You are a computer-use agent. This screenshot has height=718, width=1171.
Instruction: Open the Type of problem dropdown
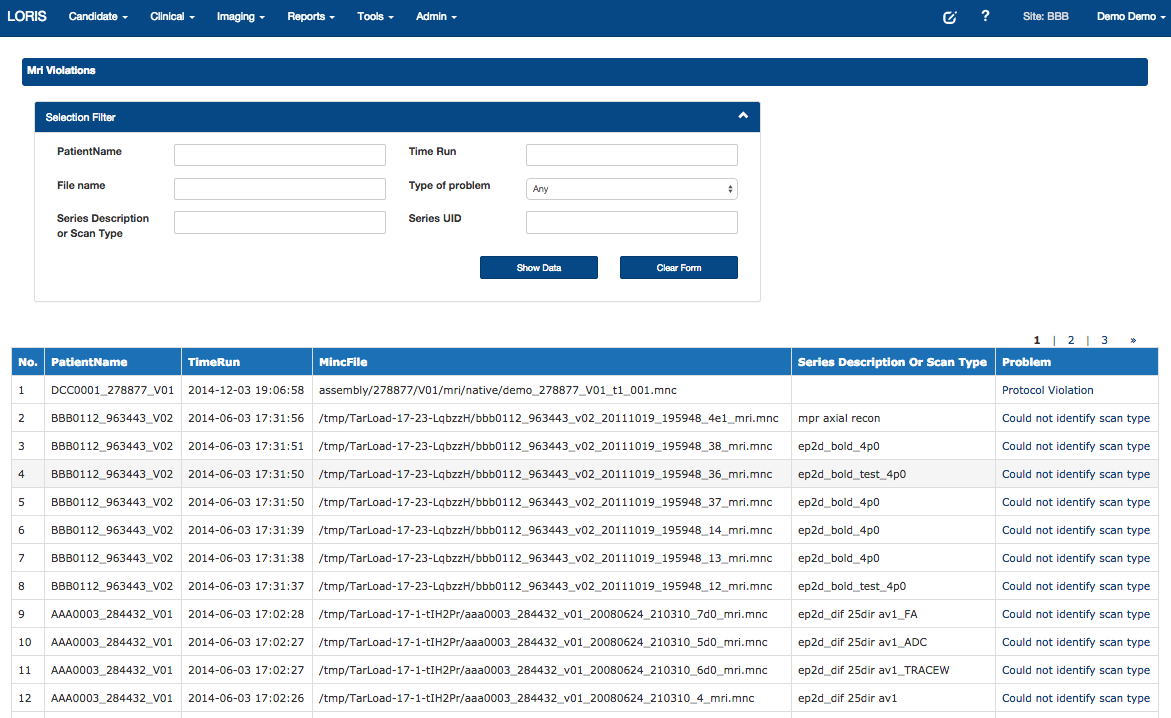pyautogui.click(x=631, y=189)
